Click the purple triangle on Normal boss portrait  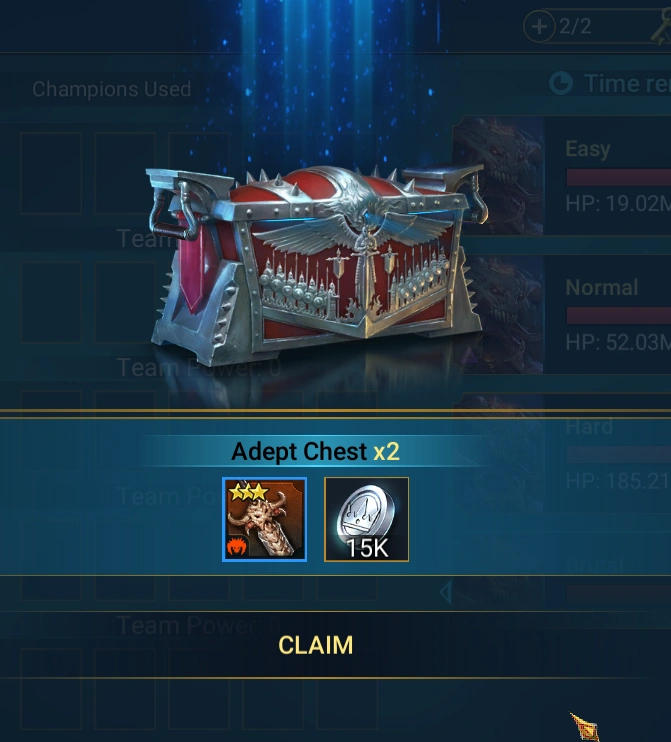tap(468, 353)
